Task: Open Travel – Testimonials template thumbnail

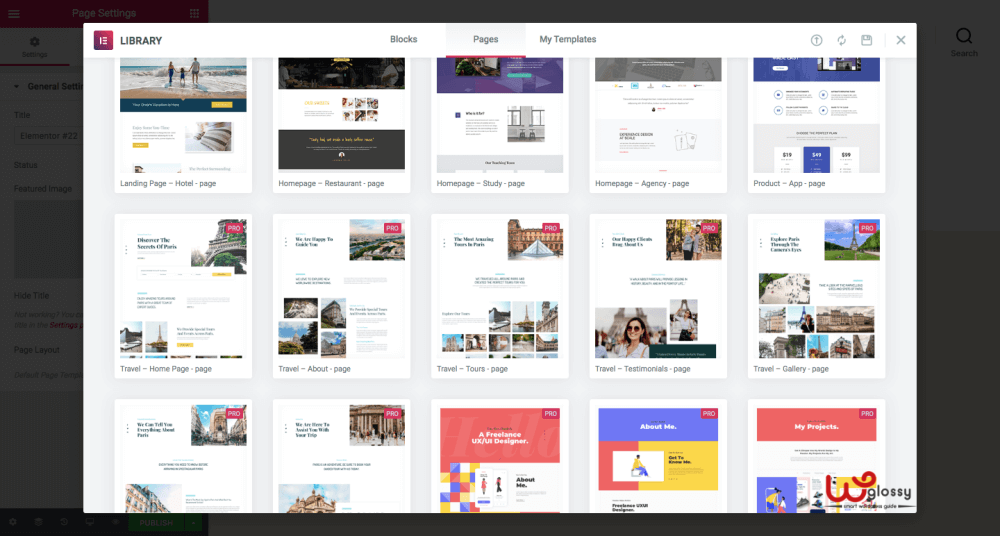Action: coord(658,288)
